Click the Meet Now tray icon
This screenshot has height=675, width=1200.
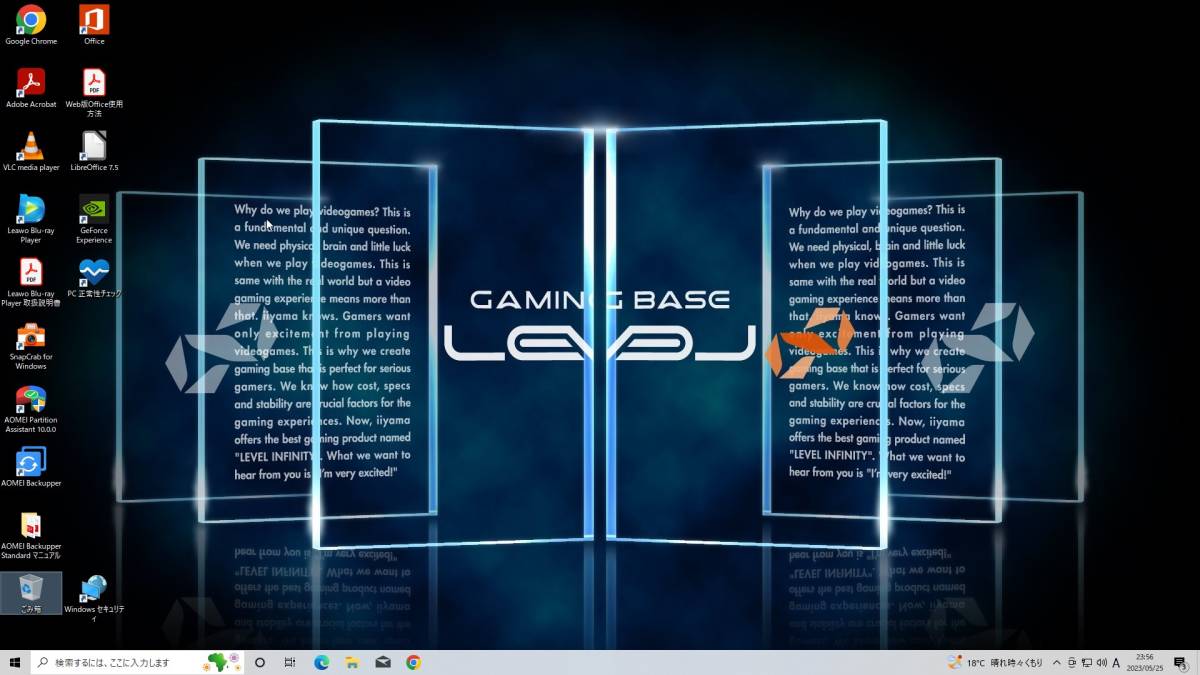1071,662
